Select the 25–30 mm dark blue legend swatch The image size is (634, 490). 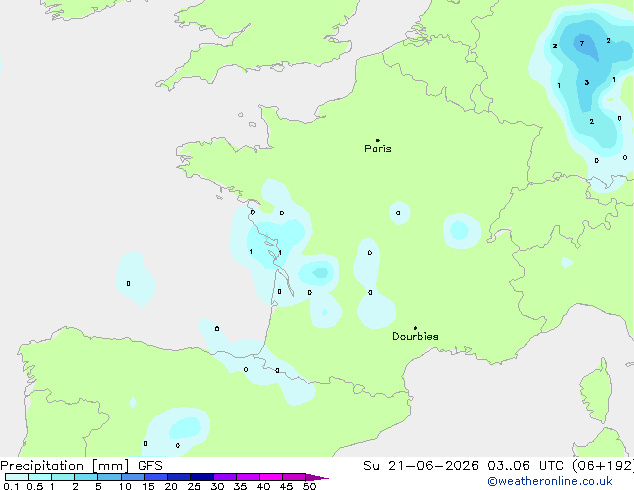coord(202,477)
